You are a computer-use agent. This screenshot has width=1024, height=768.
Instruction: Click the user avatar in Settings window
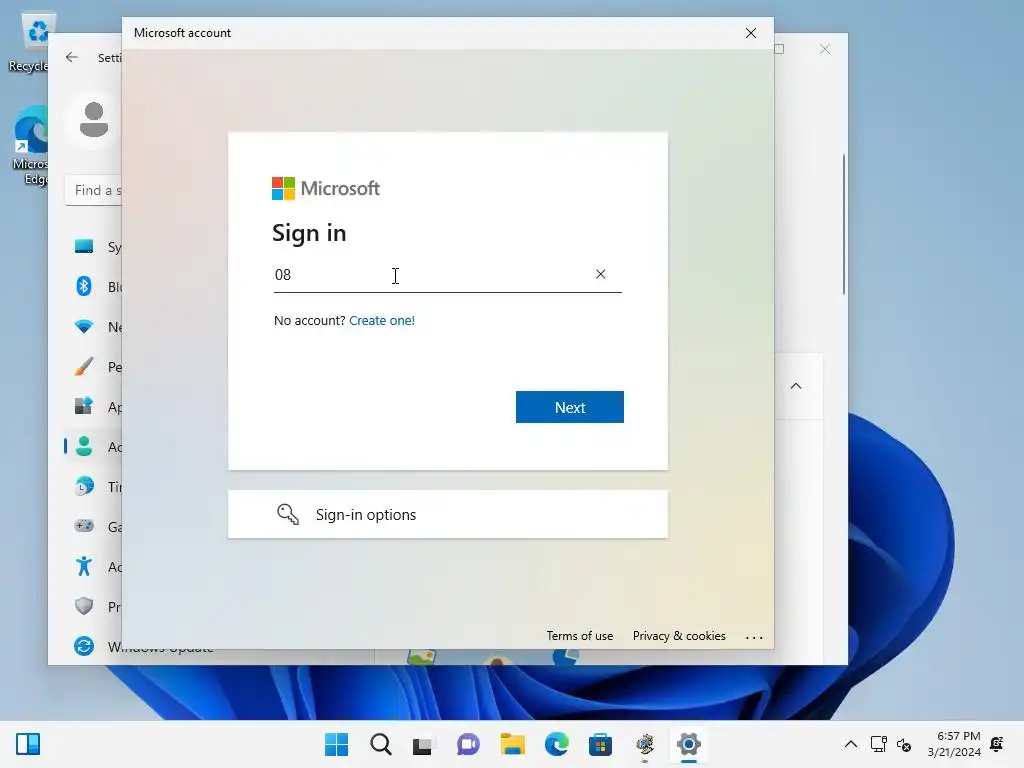click(93, 120)
